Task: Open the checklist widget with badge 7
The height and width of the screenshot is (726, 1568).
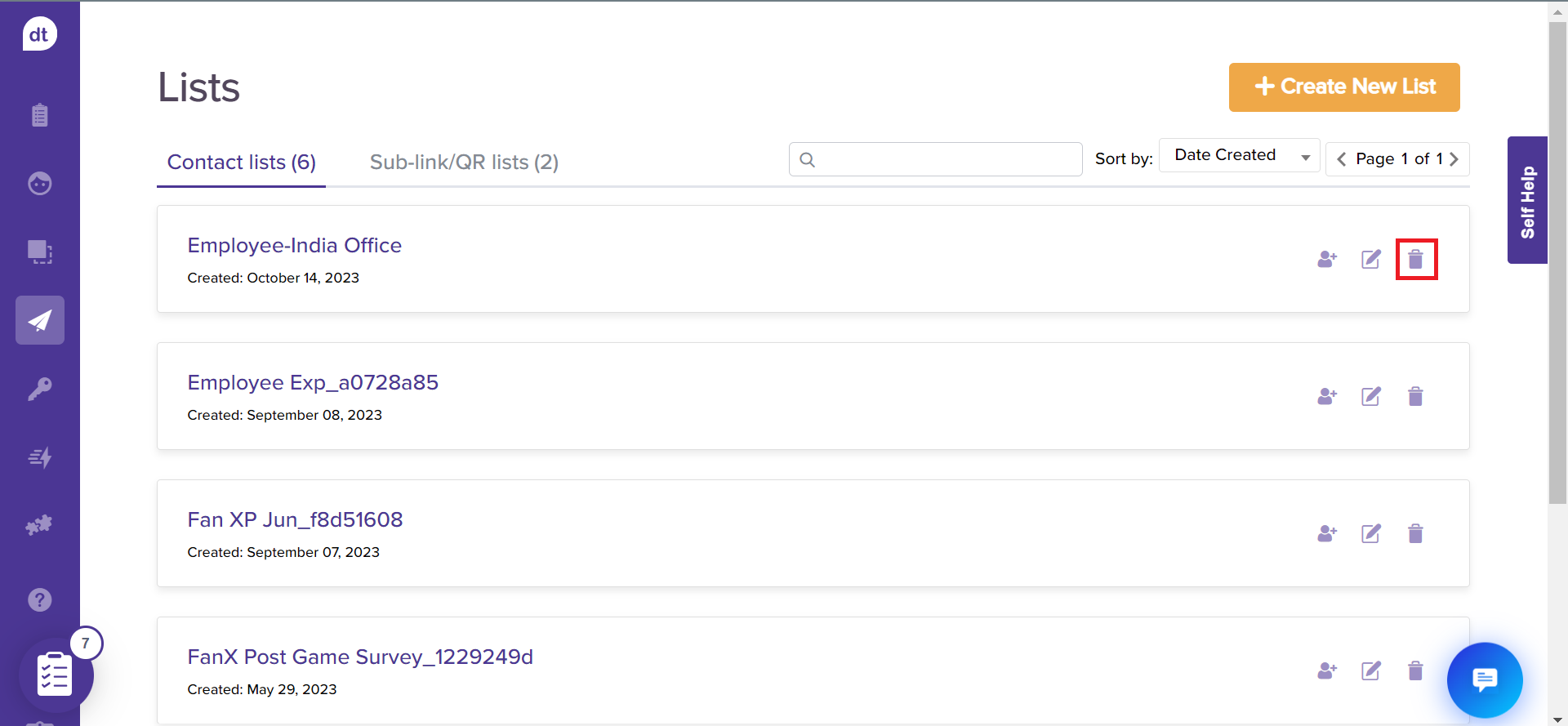Action: point(56,675)
